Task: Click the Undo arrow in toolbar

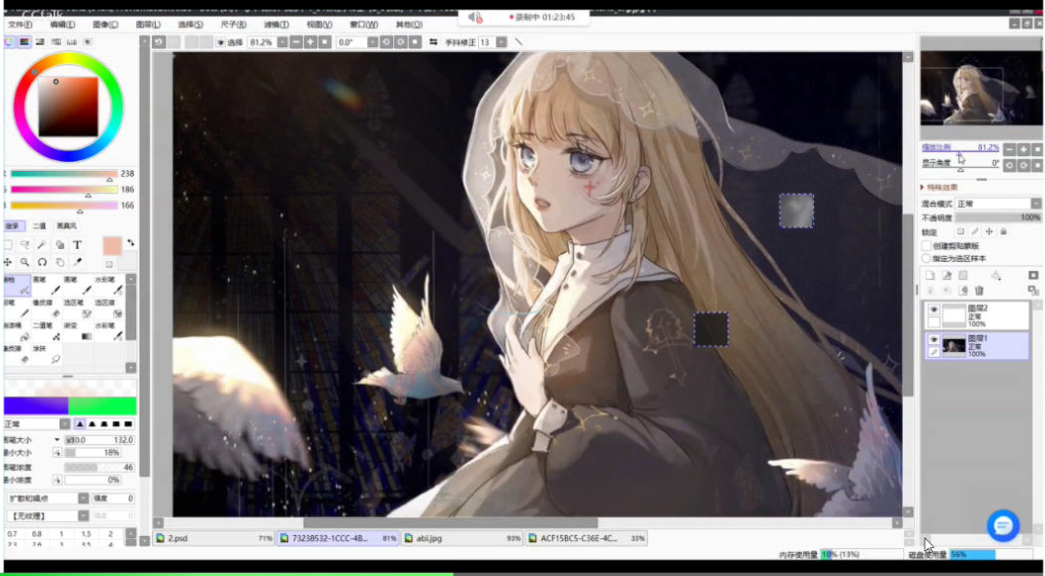Action: tap(159, 42)
